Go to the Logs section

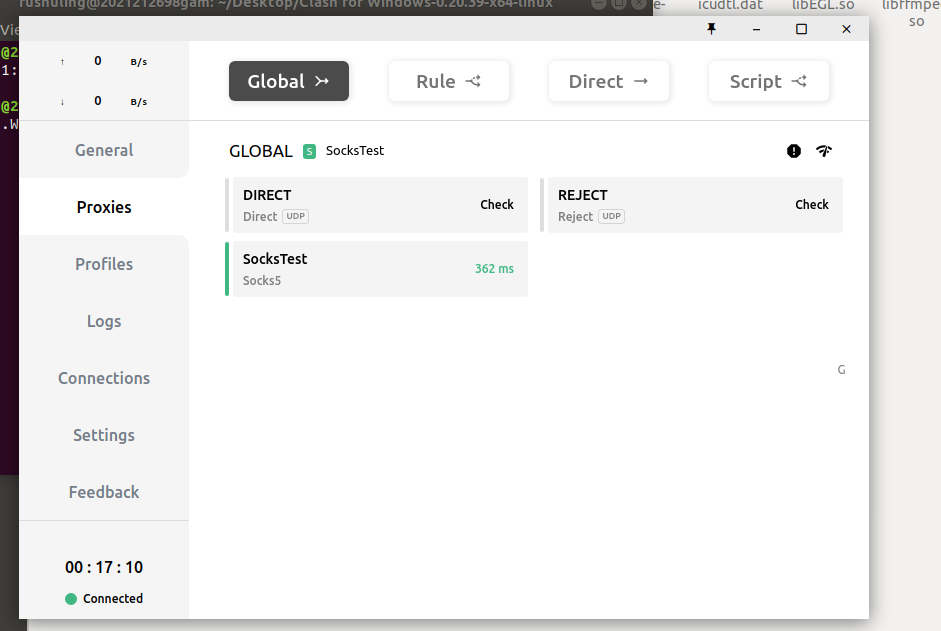(104, 321)
